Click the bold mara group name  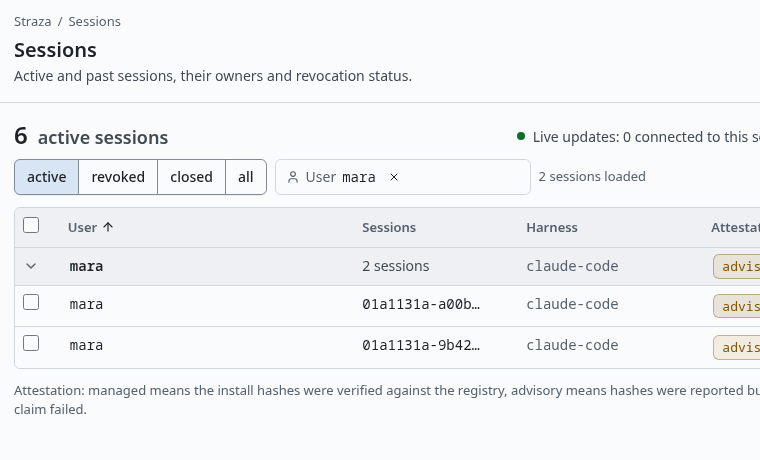point(86,266)
